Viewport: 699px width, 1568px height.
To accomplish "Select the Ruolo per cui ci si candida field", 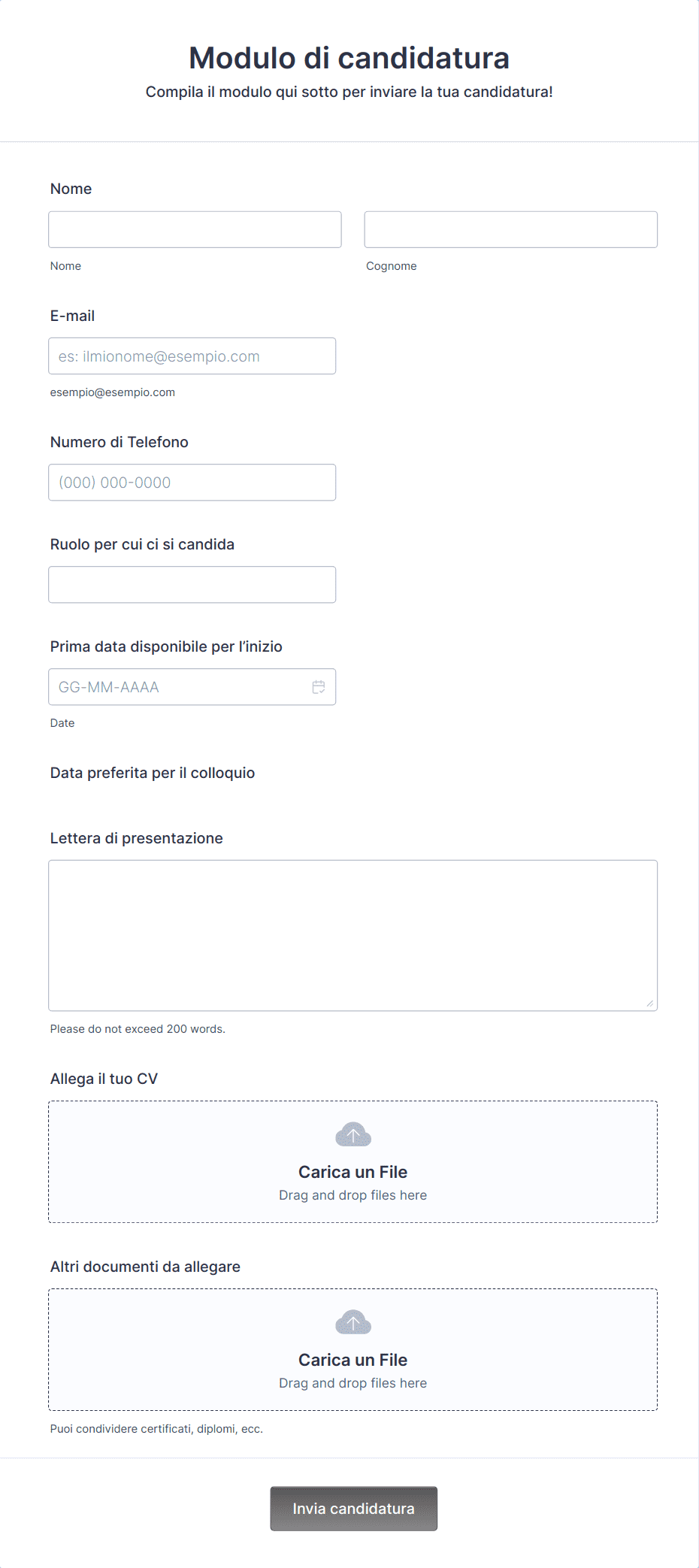I will coord(192,585).
